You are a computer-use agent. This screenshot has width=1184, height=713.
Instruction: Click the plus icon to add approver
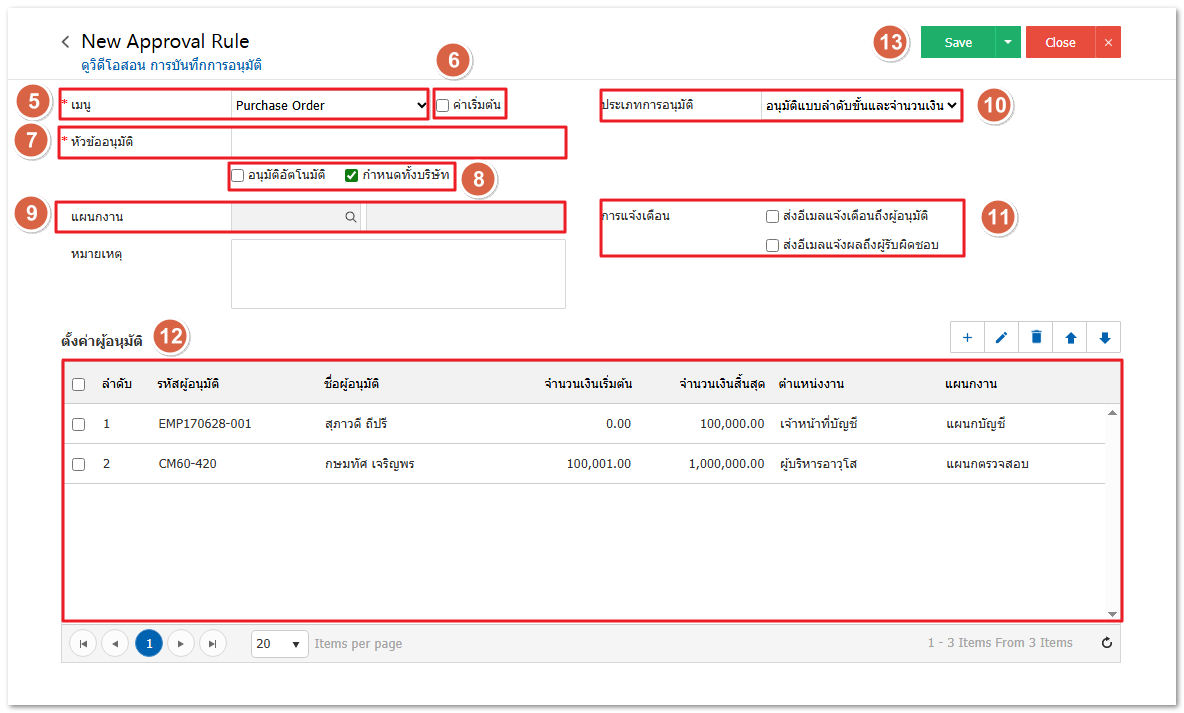click(x=967, y=337)
